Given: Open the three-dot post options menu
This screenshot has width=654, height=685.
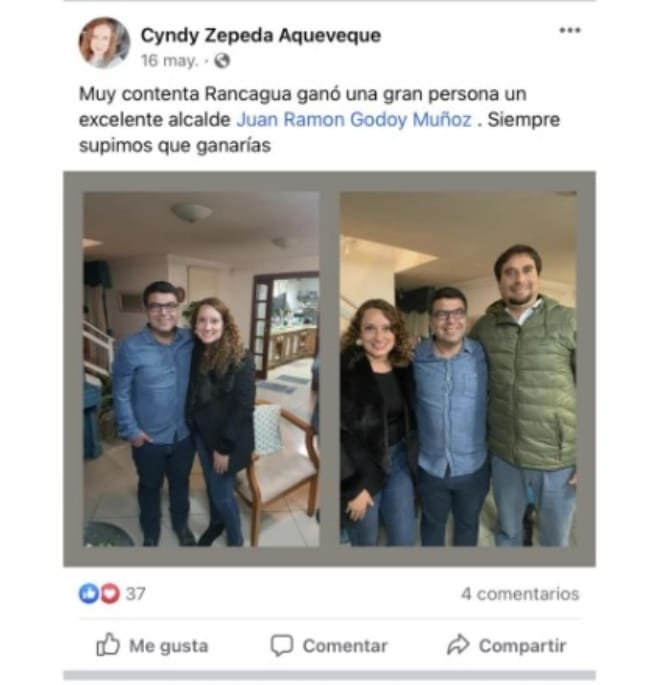Looking at the screenshot, I should 570,30.
